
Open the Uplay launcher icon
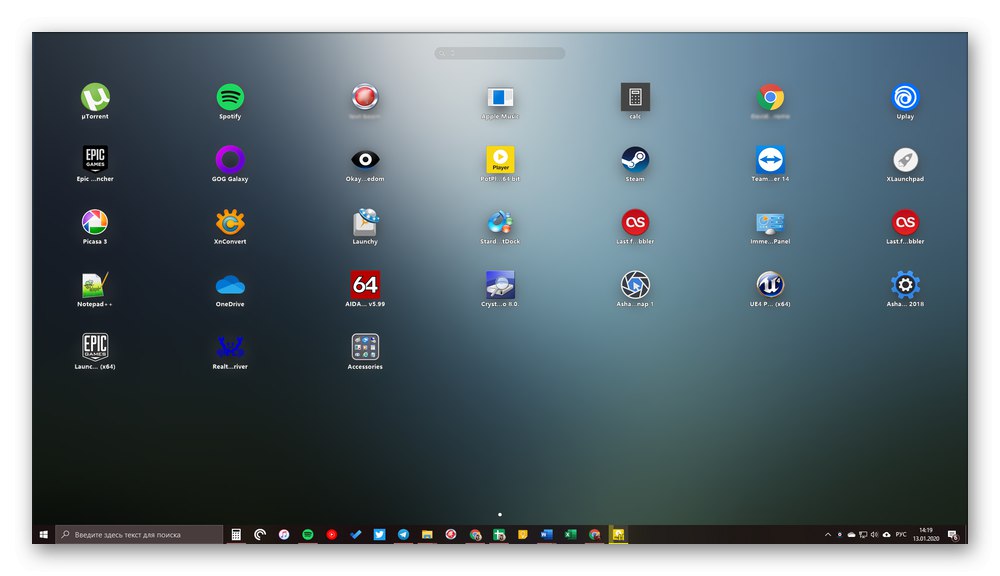click(x=905, y=98)
